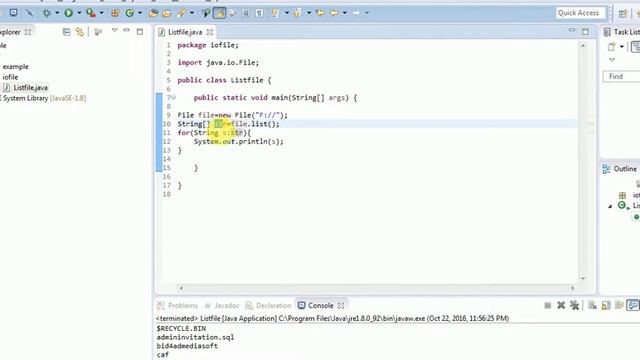
Task: Switch to the Problems tab
Action: 178,306
